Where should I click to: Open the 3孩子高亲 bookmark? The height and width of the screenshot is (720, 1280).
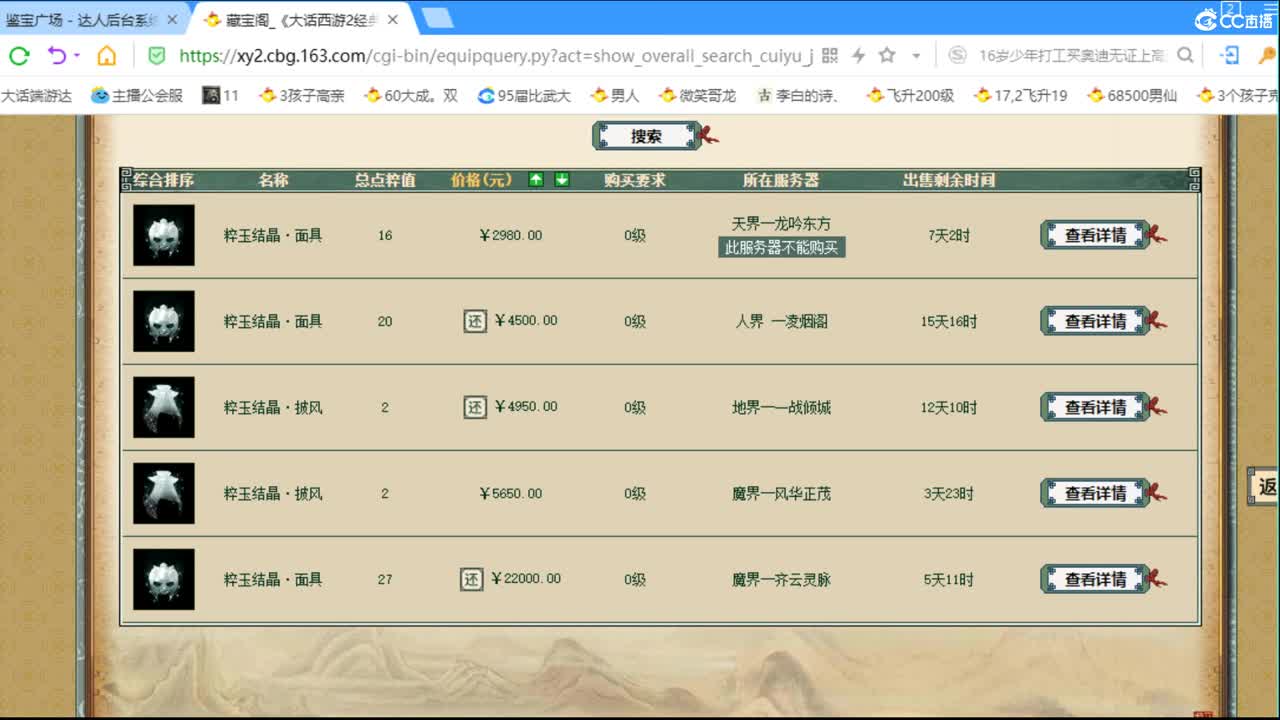[302, 96]
